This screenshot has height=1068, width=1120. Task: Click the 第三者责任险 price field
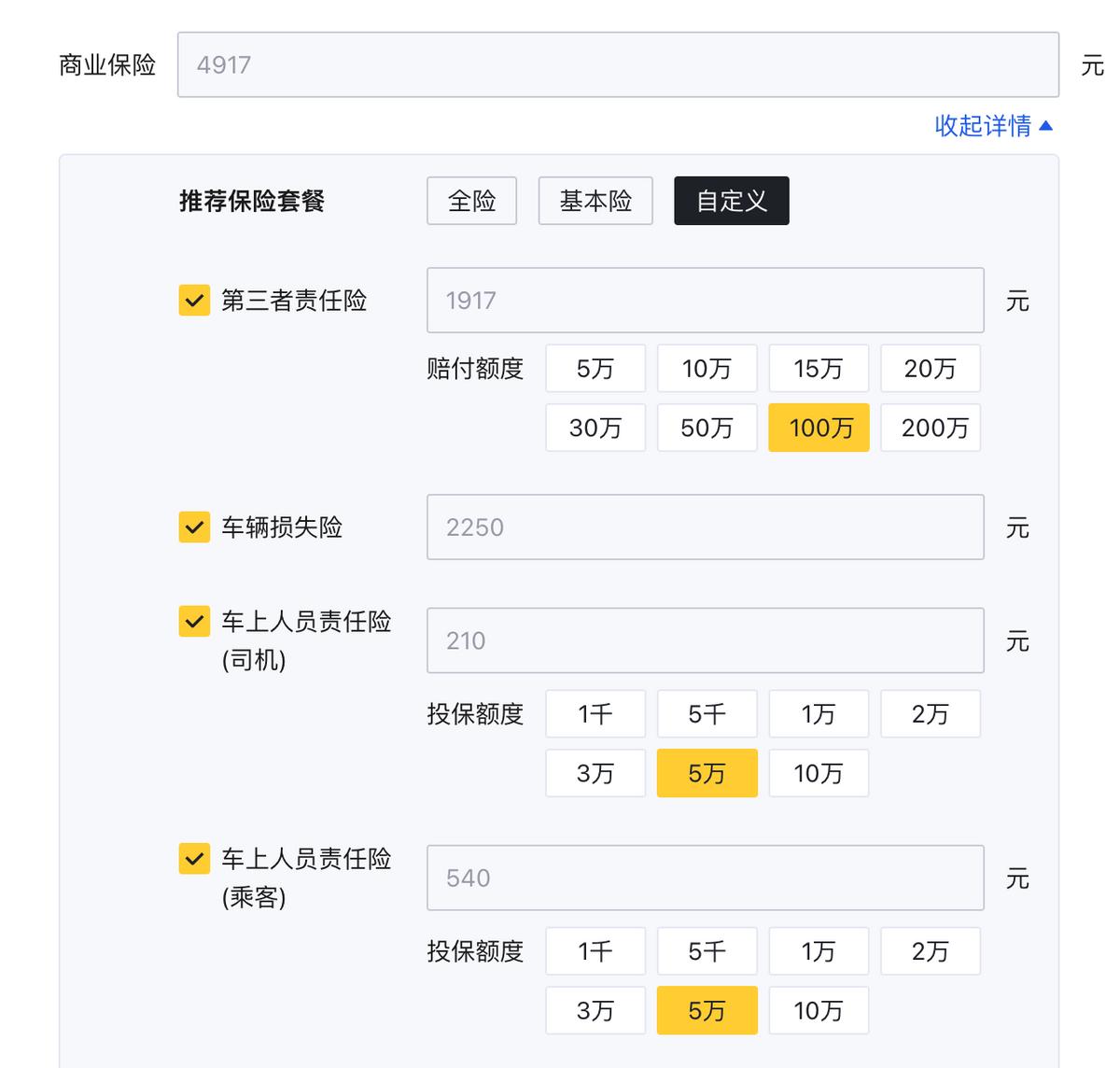pyautogui.click(x=705, y=301)
